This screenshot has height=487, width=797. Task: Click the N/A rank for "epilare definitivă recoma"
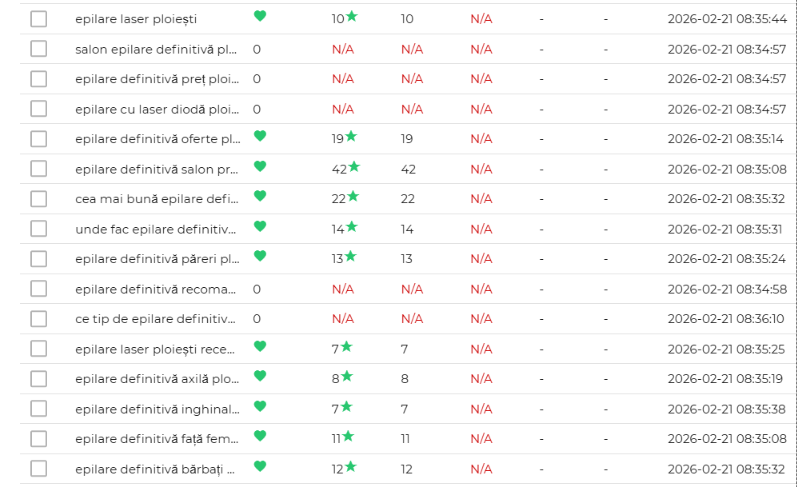click(343, 289)
